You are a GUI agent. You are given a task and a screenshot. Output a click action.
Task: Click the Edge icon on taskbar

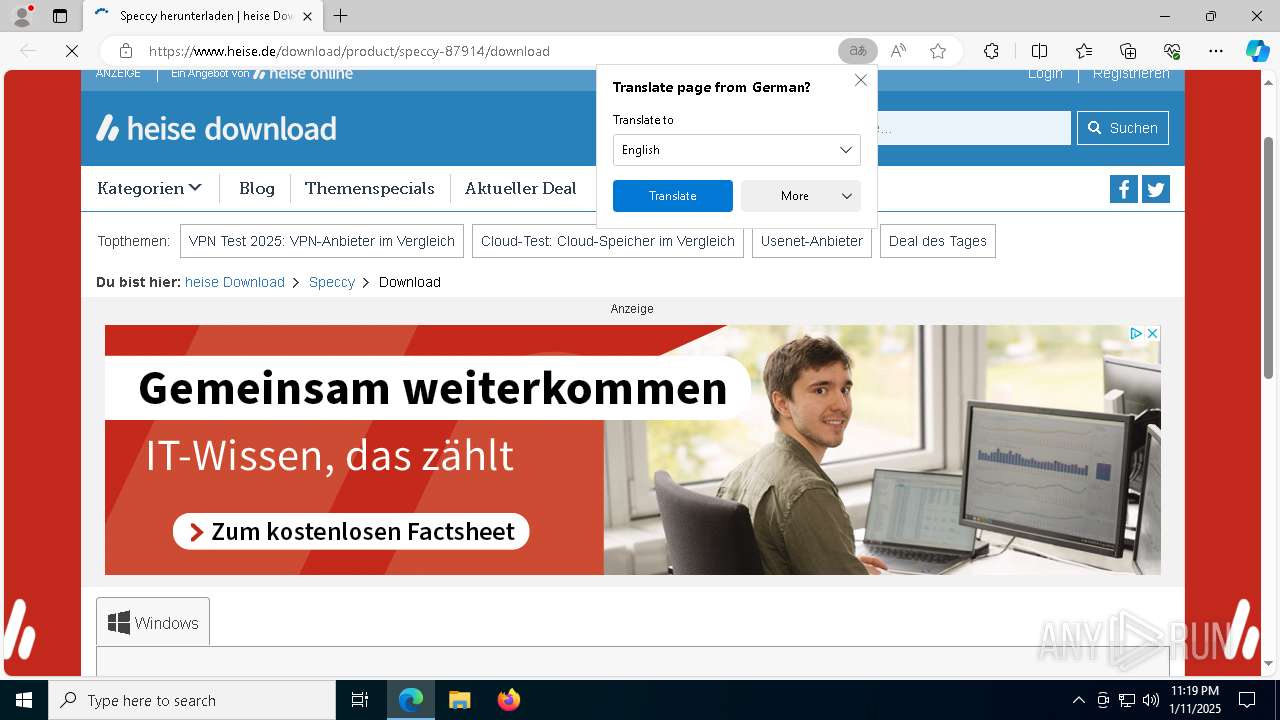[x=411, y=700]
